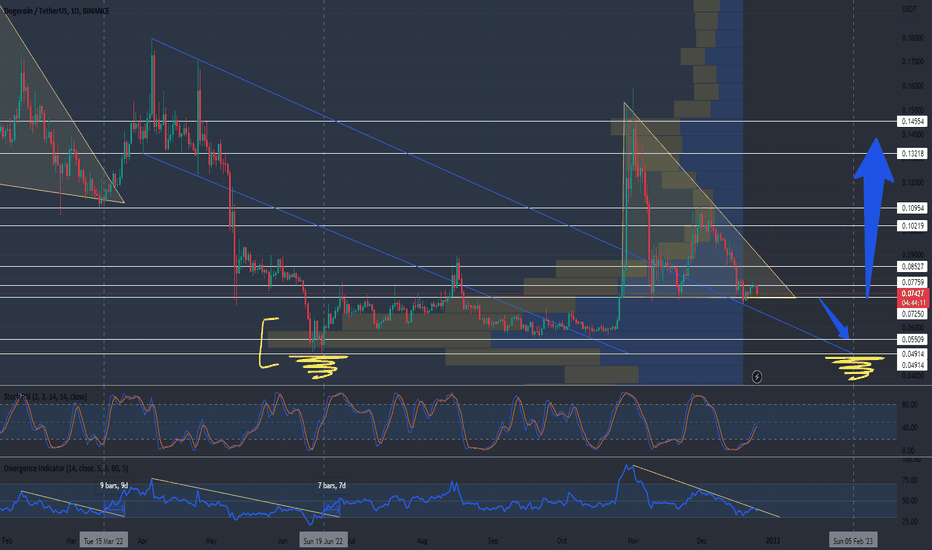
Task: Click the '9 bars, 9d' measurement label
Action: [114, 486]
